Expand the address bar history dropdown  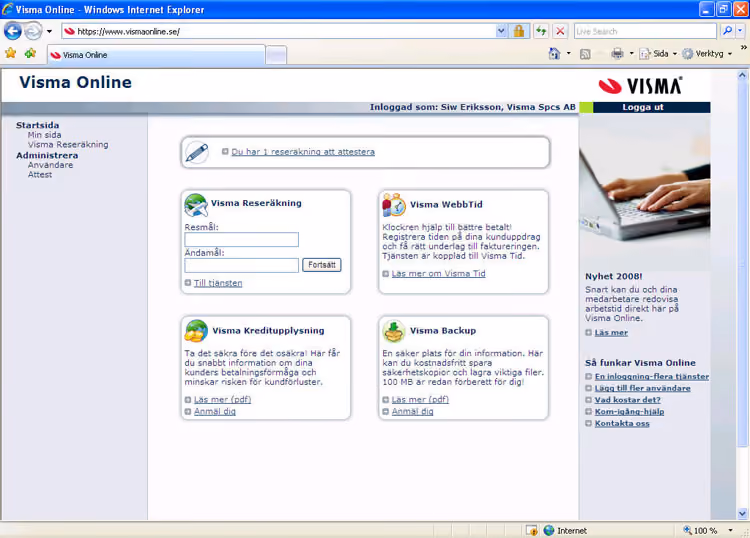coord(501,32)
